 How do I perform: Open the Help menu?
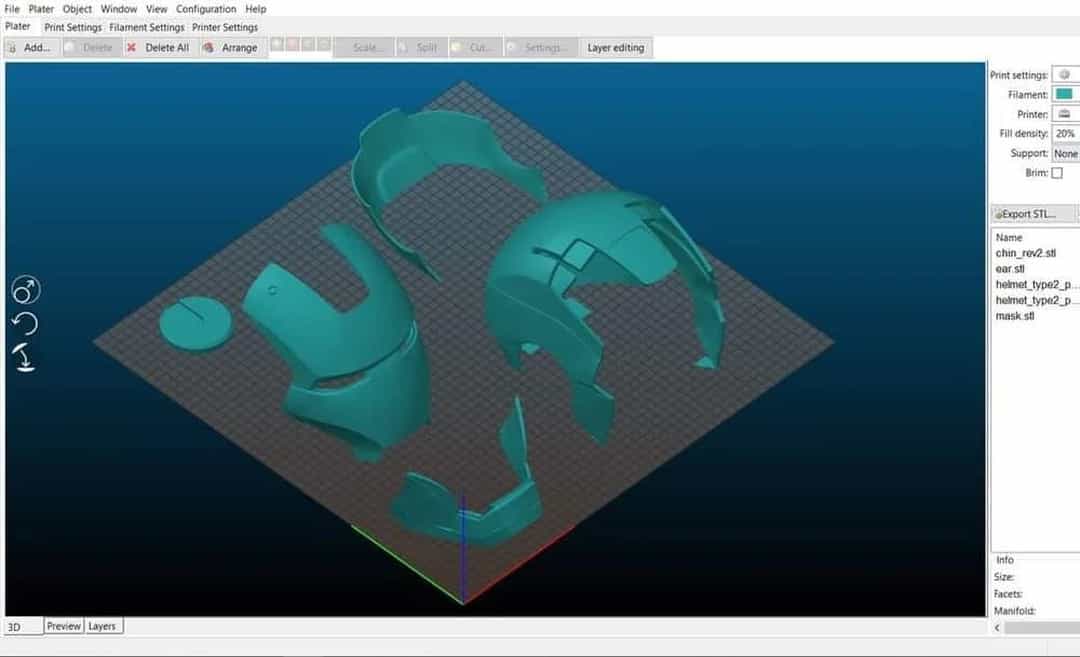coord(256,9)
